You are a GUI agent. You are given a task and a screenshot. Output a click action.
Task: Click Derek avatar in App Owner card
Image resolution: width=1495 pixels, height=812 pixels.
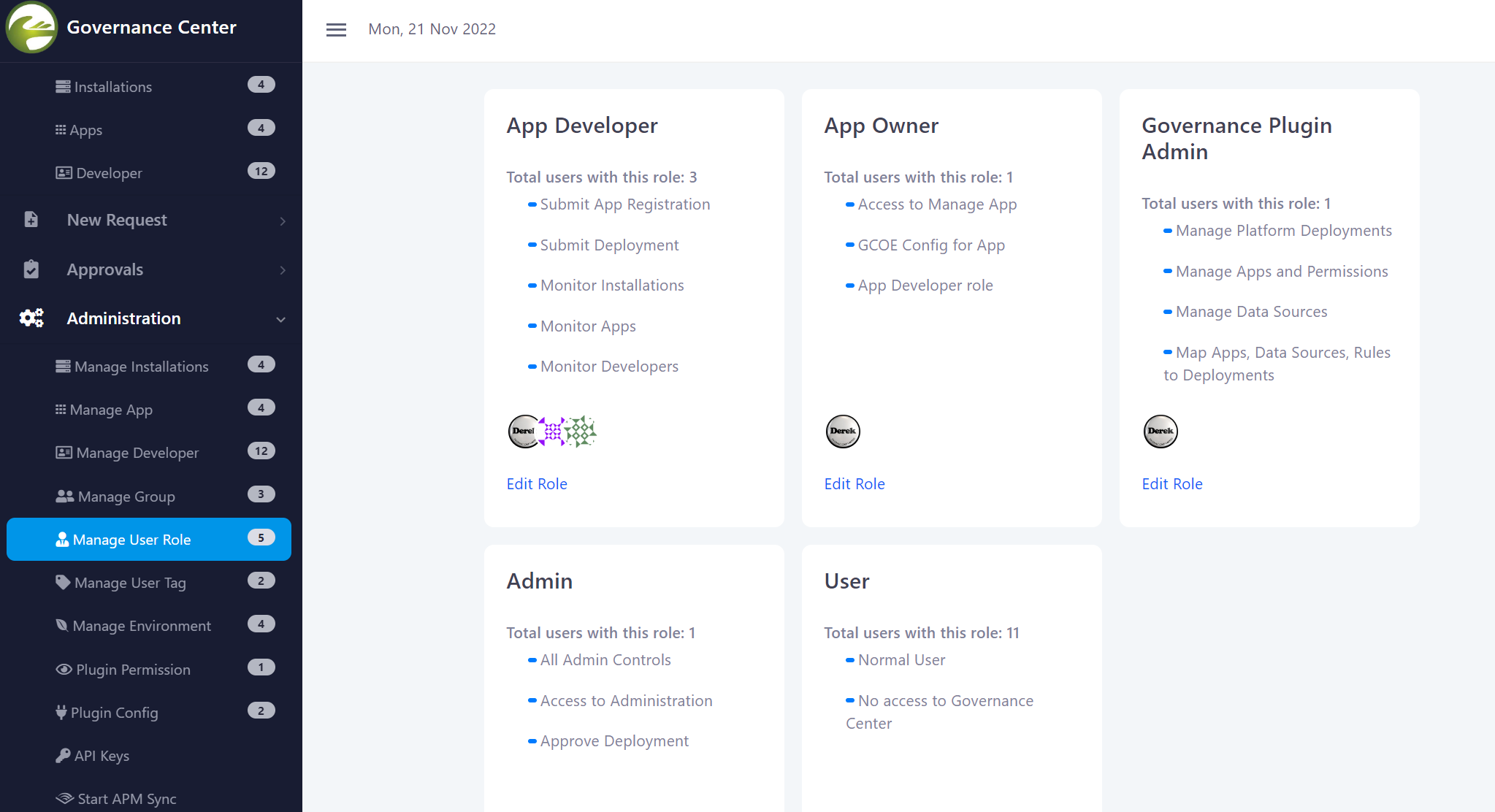843,431
